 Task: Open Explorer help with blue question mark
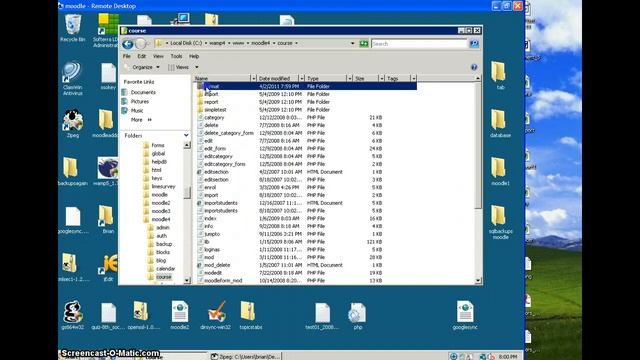[x=474, y=67]
